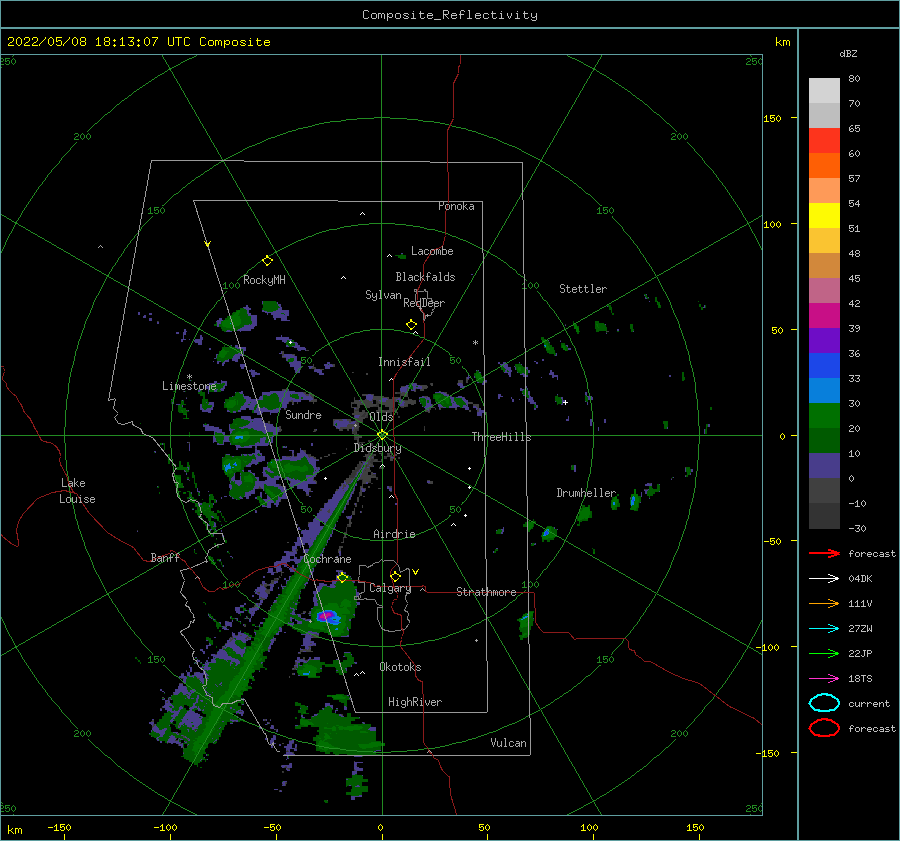Click the Banff label
900x841 pixels.
[x=165, y=557]
